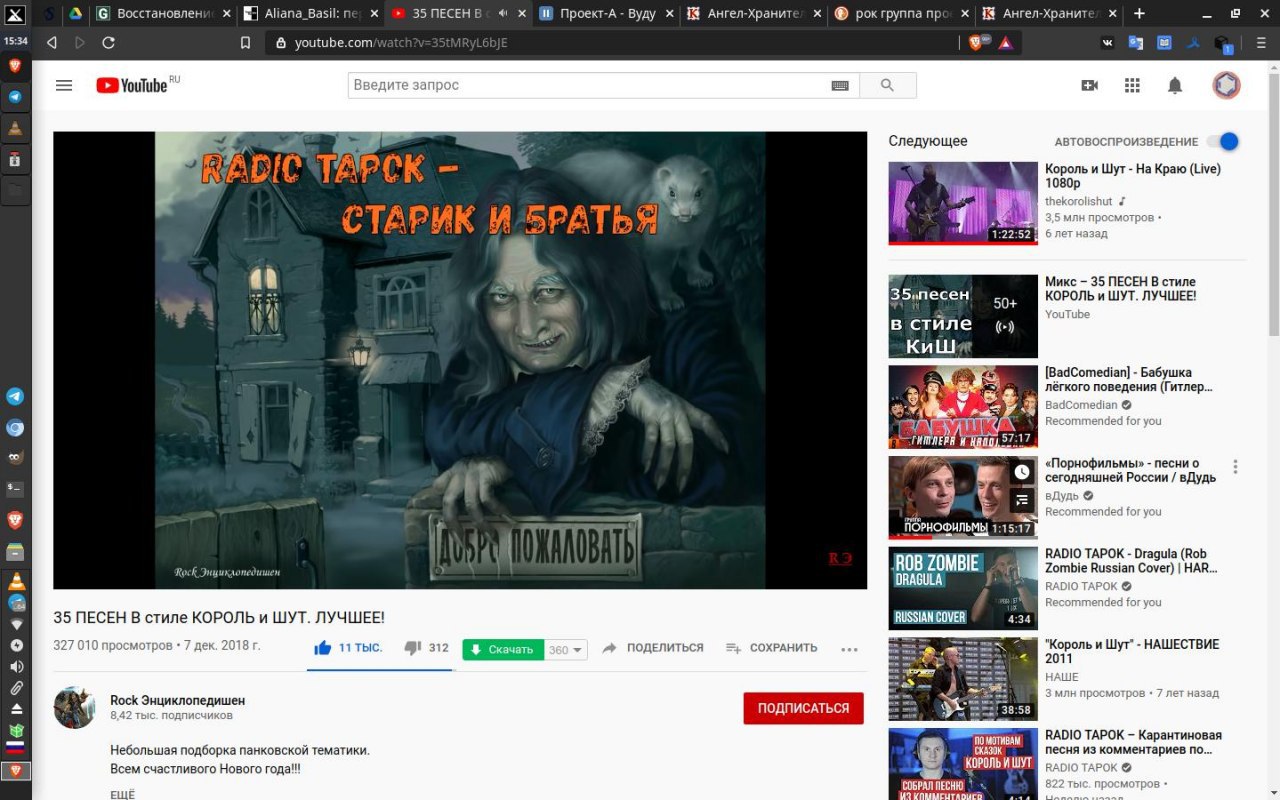Open volume speaker tray icon

pyautogui.click(x=15, y=667)
